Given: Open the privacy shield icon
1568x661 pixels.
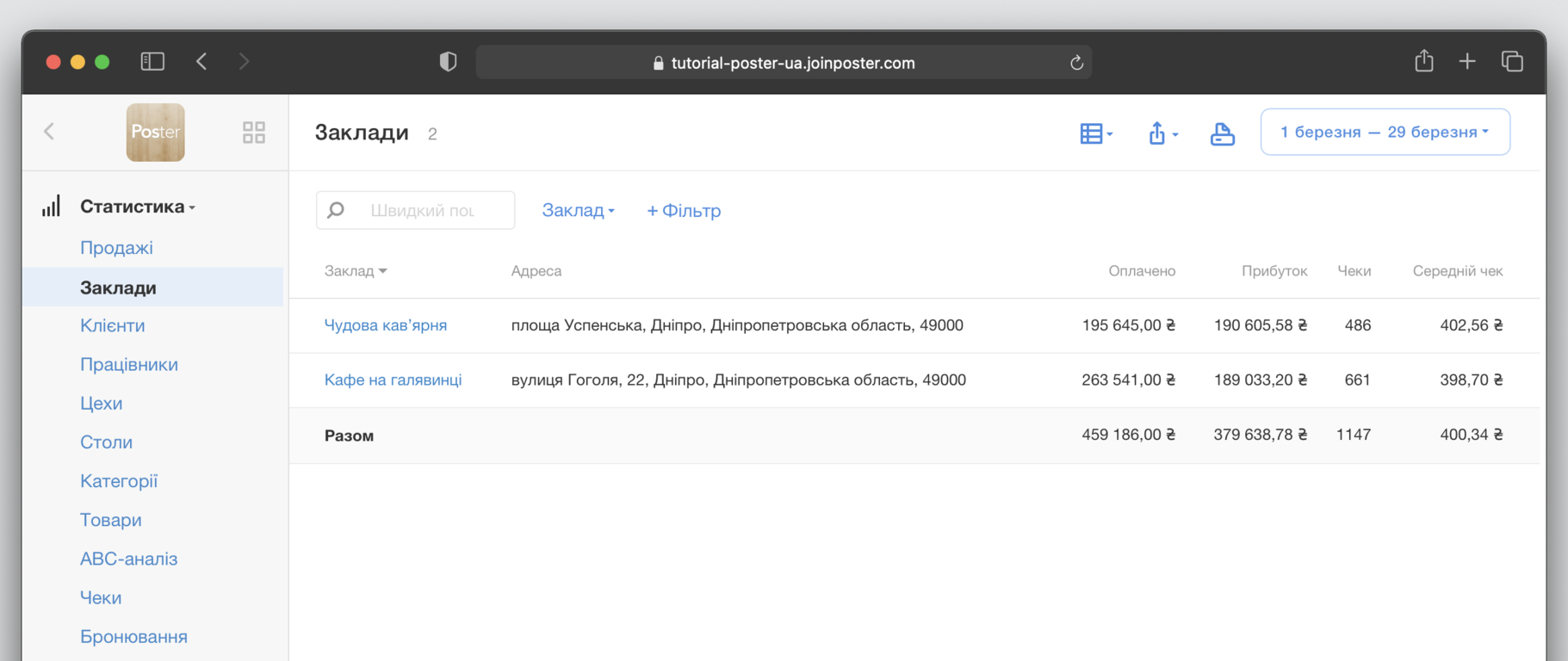Looking at the screenshot, I should pyautogui.click(x=448, y=62).
